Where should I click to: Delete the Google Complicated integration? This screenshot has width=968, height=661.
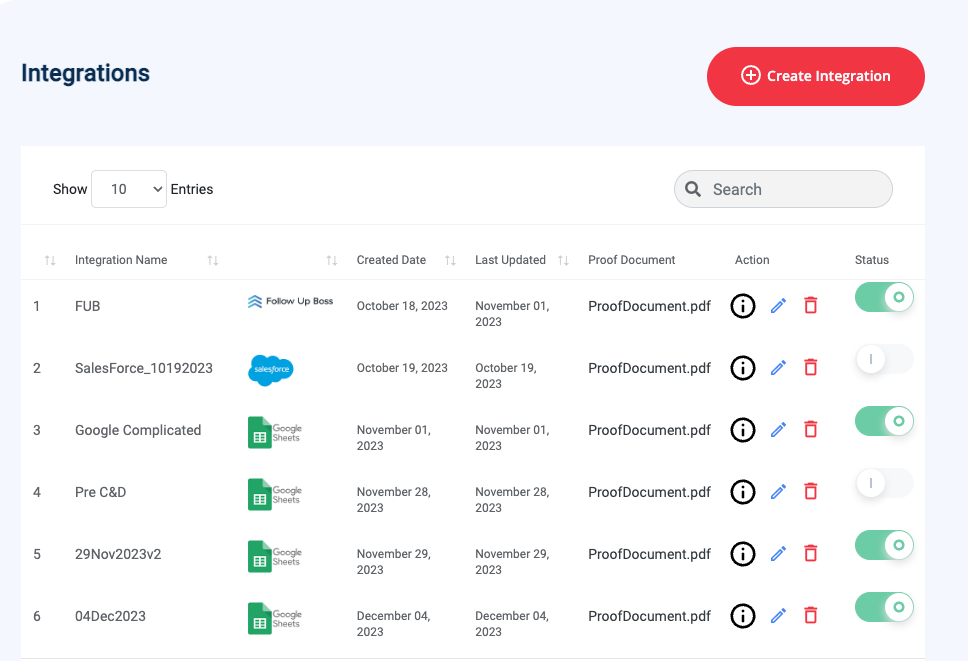(810, 430)
